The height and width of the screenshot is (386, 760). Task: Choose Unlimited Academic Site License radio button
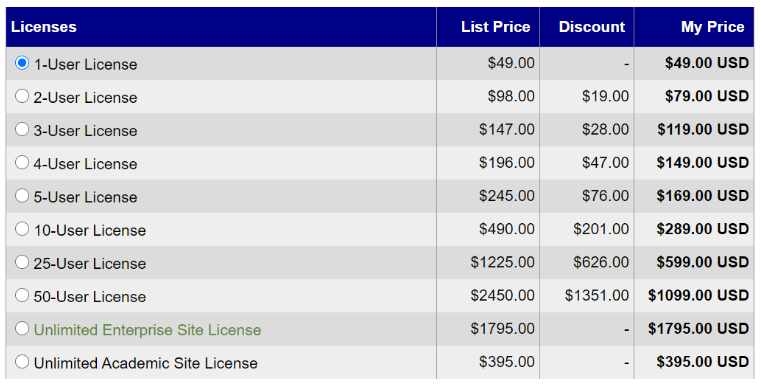(x=22, y=361)
